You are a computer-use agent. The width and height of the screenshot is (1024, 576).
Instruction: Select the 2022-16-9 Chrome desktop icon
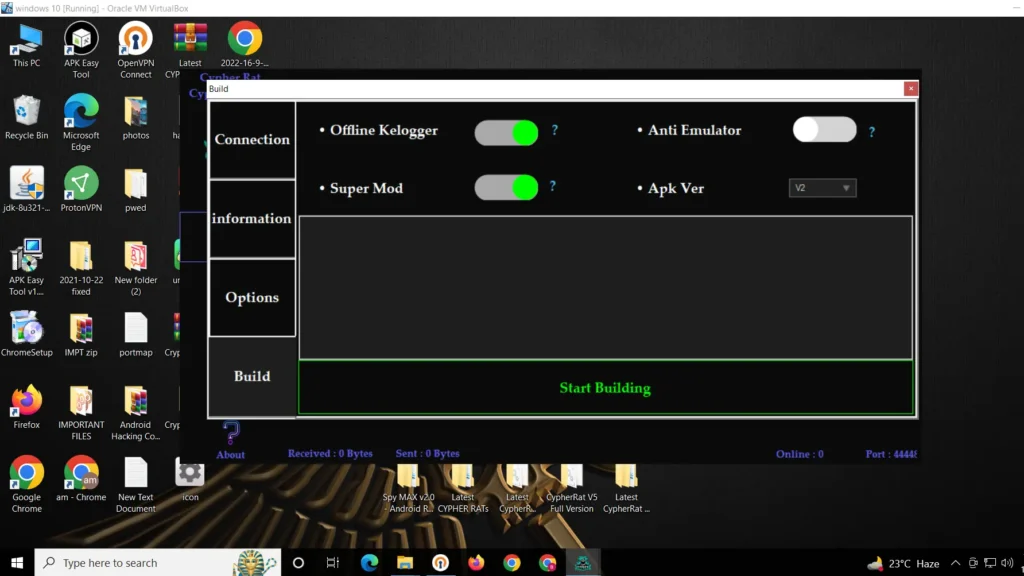(245, 44)
